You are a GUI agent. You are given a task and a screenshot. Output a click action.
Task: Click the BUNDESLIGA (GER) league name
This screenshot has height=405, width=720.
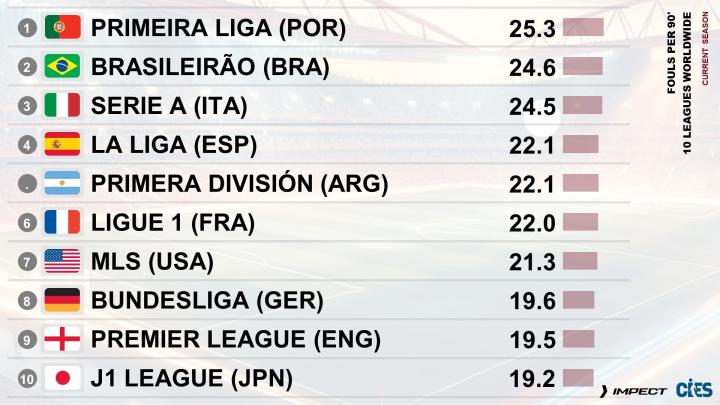point(207,301)
